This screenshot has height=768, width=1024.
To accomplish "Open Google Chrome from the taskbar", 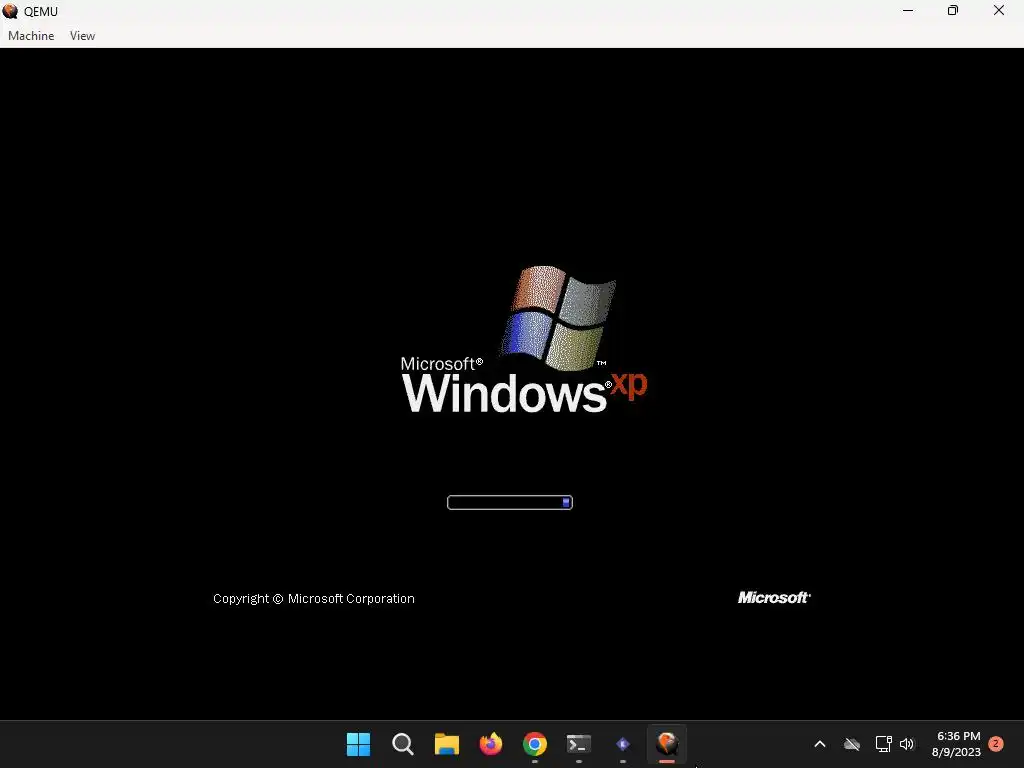I will pyautogui.click(x=534, y=744).
